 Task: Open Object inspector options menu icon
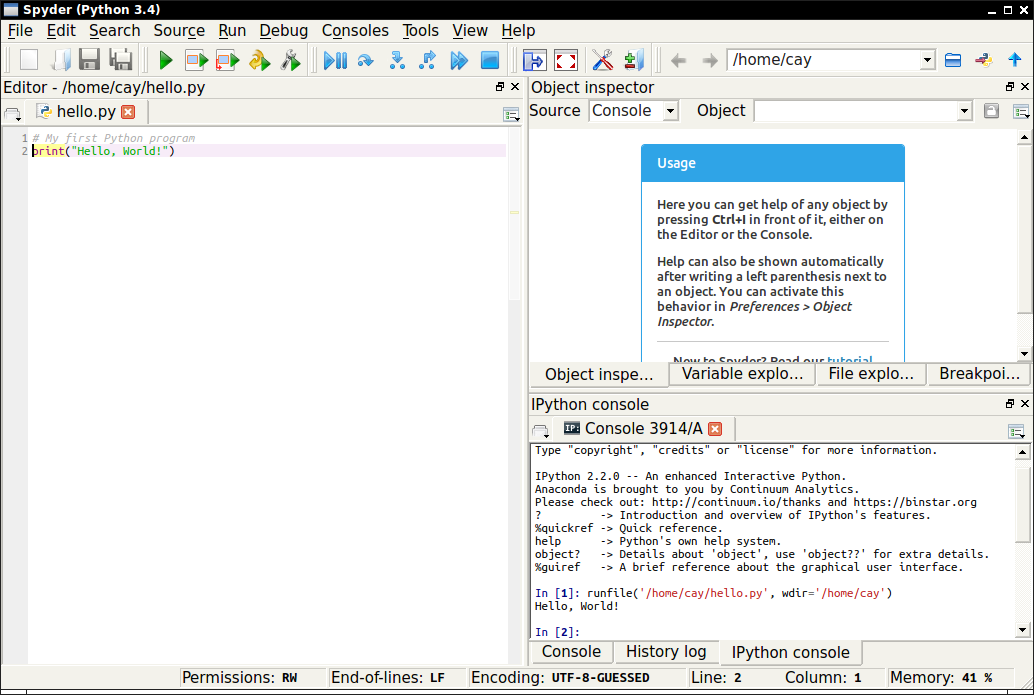(1021, 112)
